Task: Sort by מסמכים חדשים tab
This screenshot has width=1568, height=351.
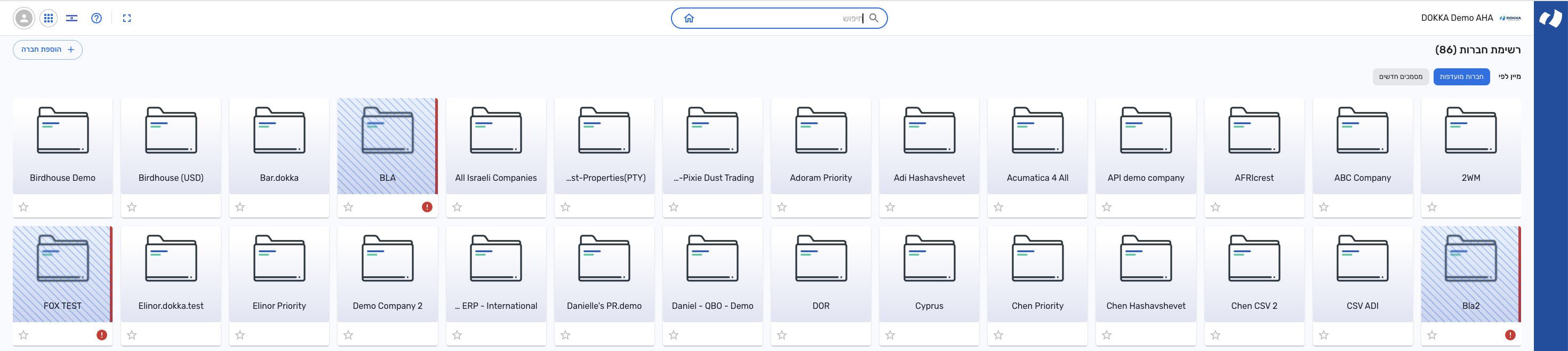Action: 1401,77
